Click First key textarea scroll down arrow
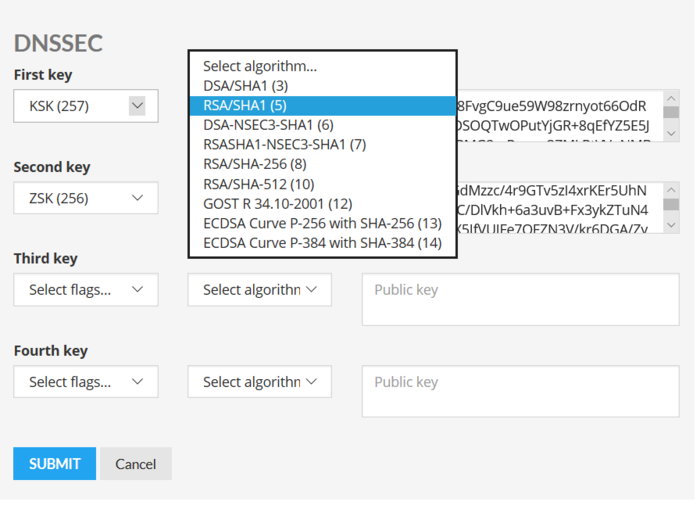 (x=671, y=133)
